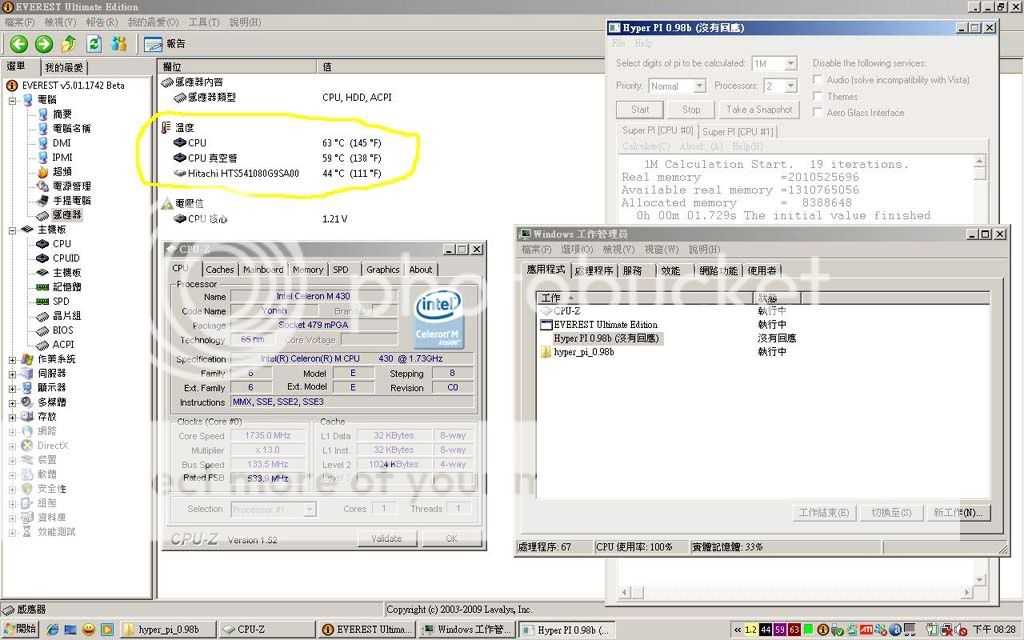Image resolution: width=1024 pixels, height=640 pixels.
Task: Open the Windows 開始 Start button
Action: click(x=20, y=630)
